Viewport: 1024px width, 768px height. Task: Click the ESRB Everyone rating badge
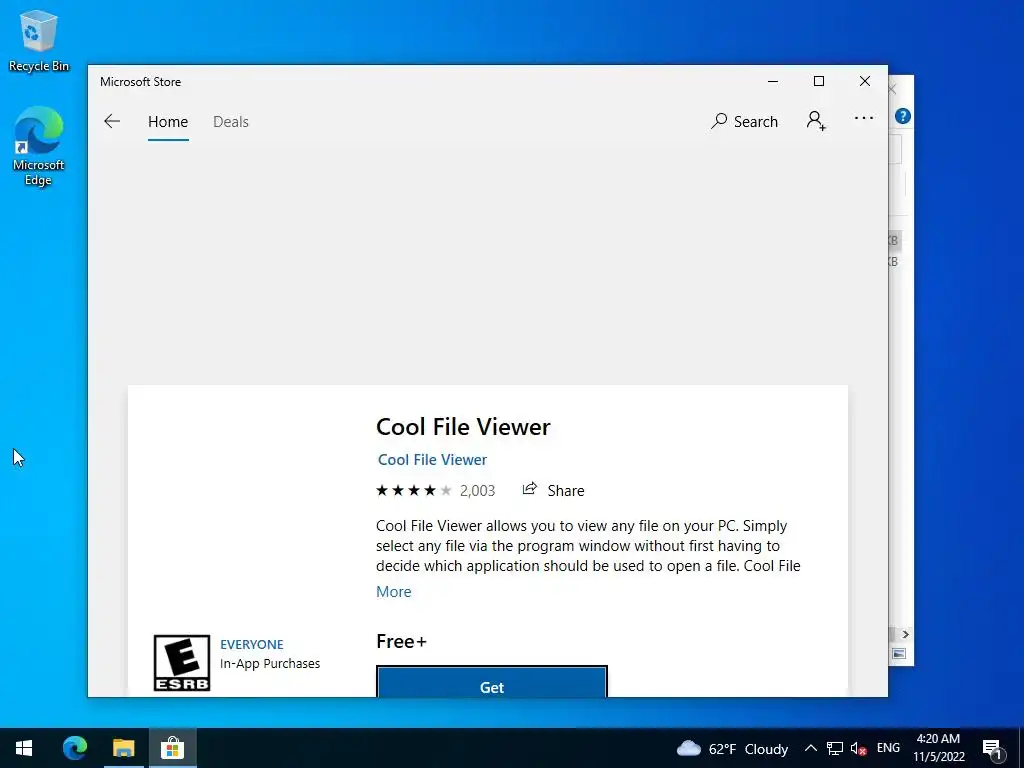pyautogui.click(x=182, y=663)
